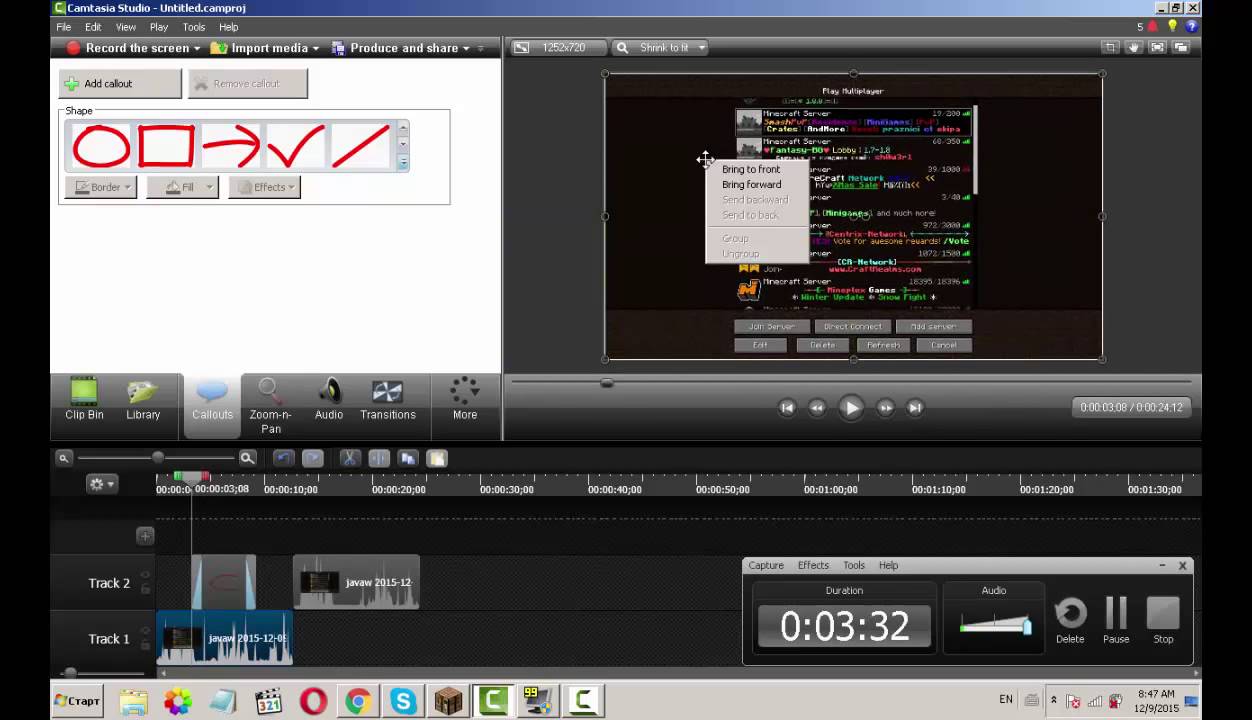
Task: Delete the recording in recorder panel
Action: tap(1070, 620)
